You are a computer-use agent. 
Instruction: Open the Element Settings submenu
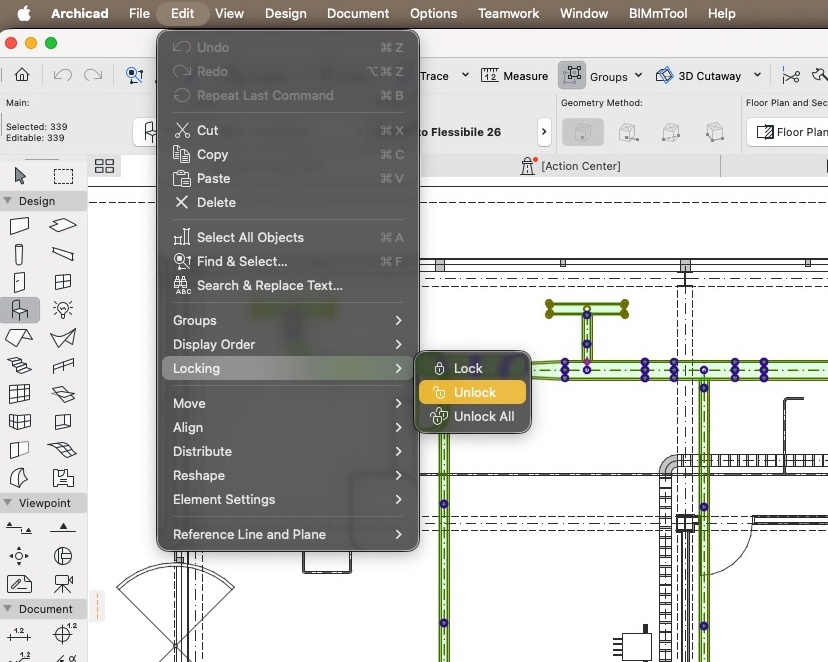click(288, 499)
